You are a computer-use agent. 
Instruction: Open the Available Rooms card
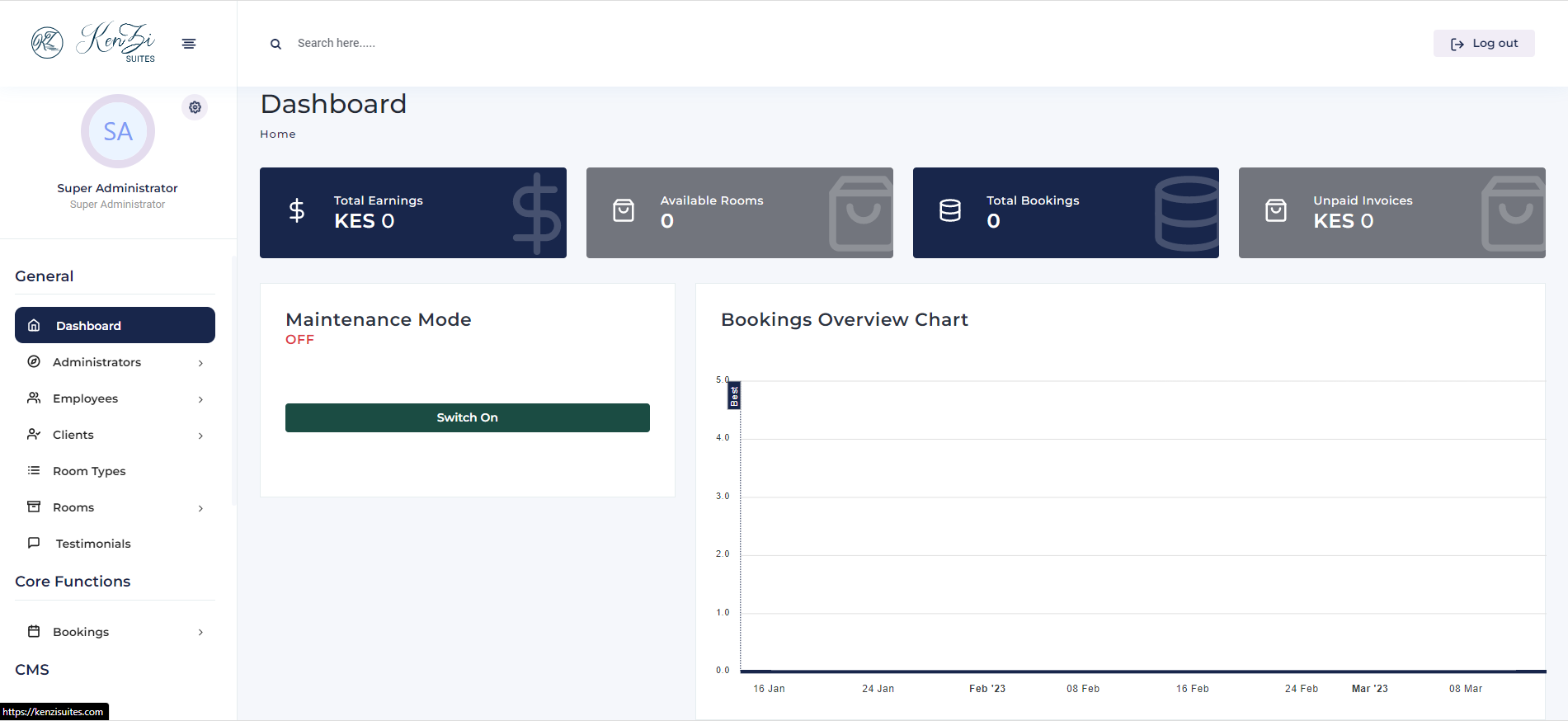click(x=740, y=213)
